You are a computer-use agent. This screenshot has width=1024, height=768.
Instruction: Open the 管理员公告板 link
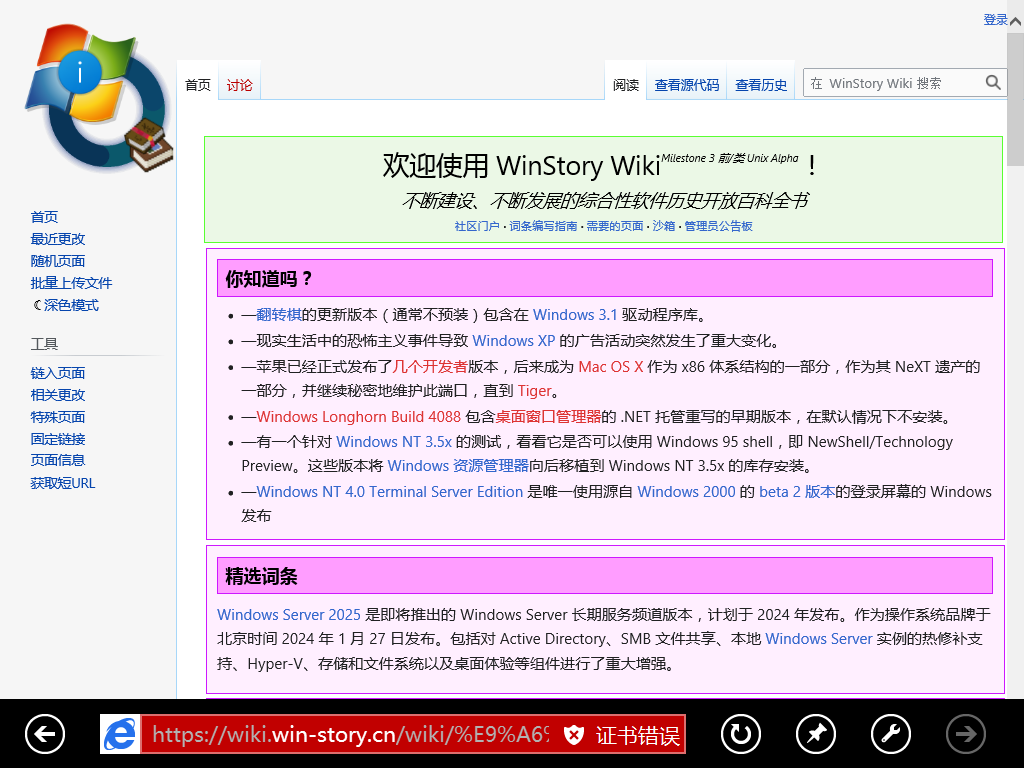(x=718, y=226)
